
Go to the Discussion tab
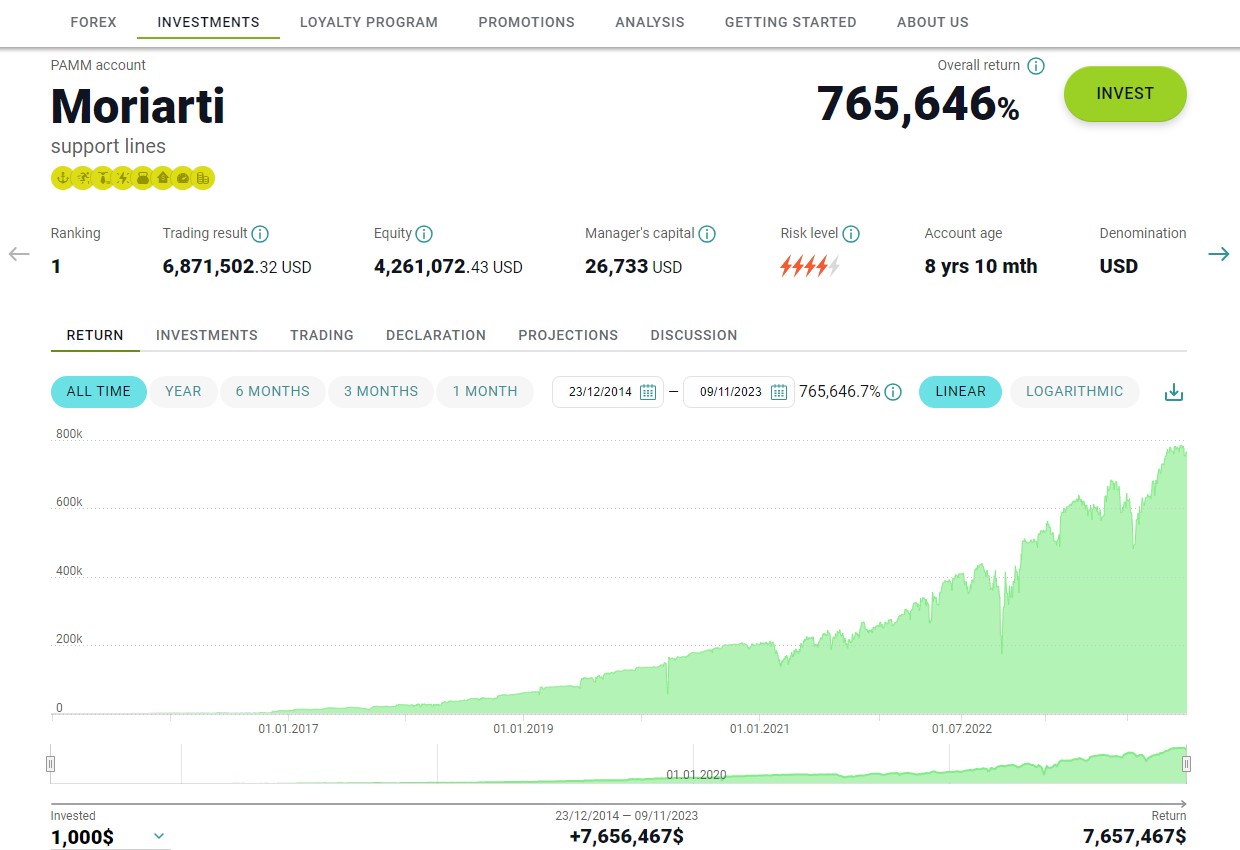[693, 335]
